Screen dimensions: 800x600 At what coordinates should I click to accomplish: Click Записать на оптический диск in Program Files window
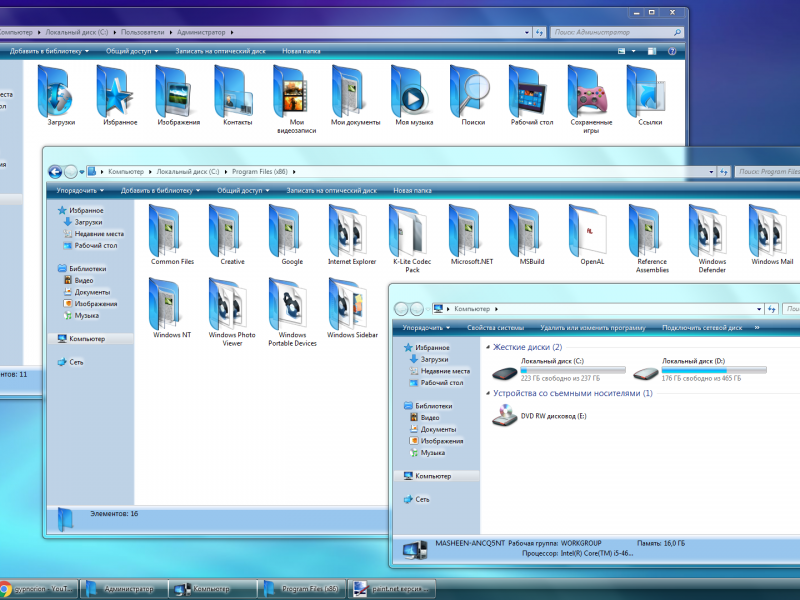pos(332,190)
